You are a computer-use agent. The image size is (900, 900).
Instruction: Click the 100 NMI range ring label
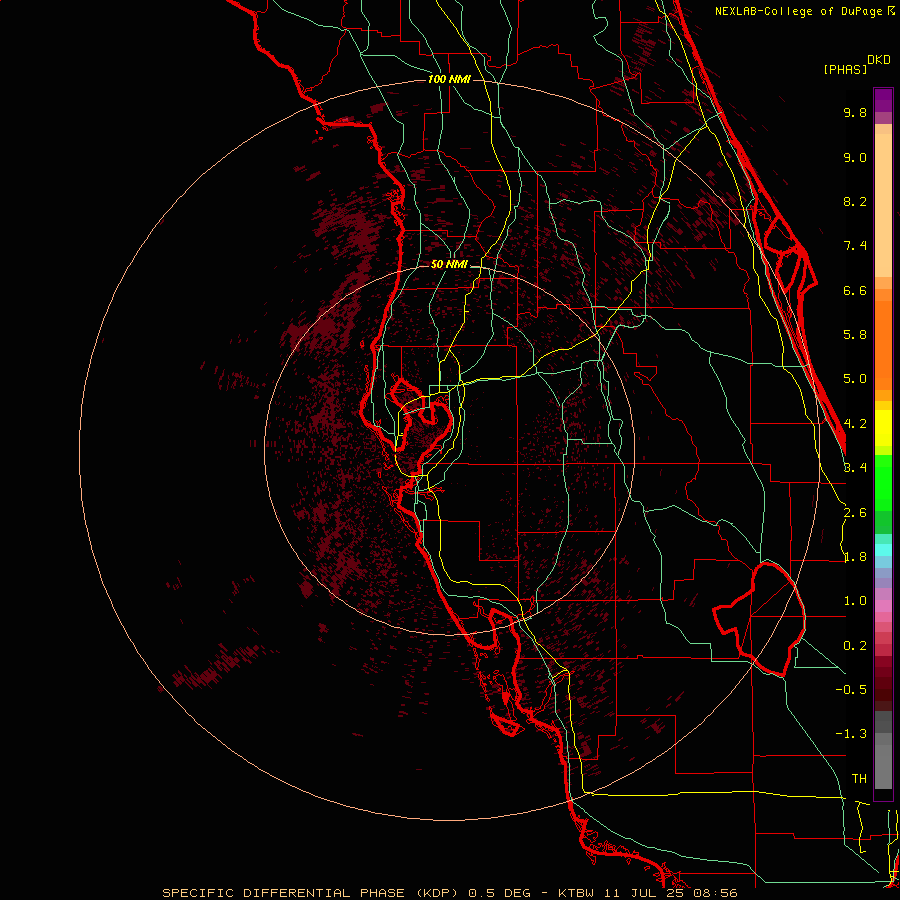pyautogui.click(x=449, y=79)
